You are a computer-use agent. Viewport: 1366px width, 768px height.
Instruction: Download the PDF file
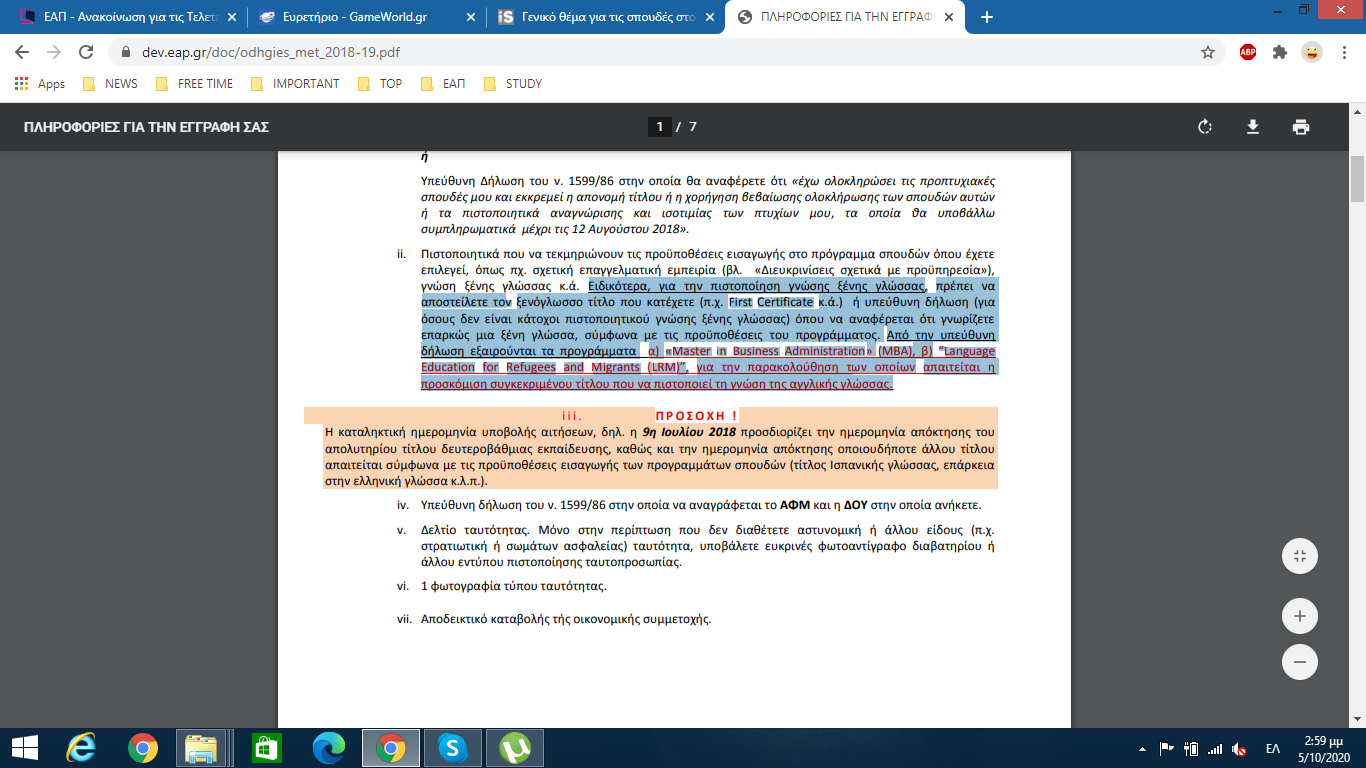[1252, 127]
